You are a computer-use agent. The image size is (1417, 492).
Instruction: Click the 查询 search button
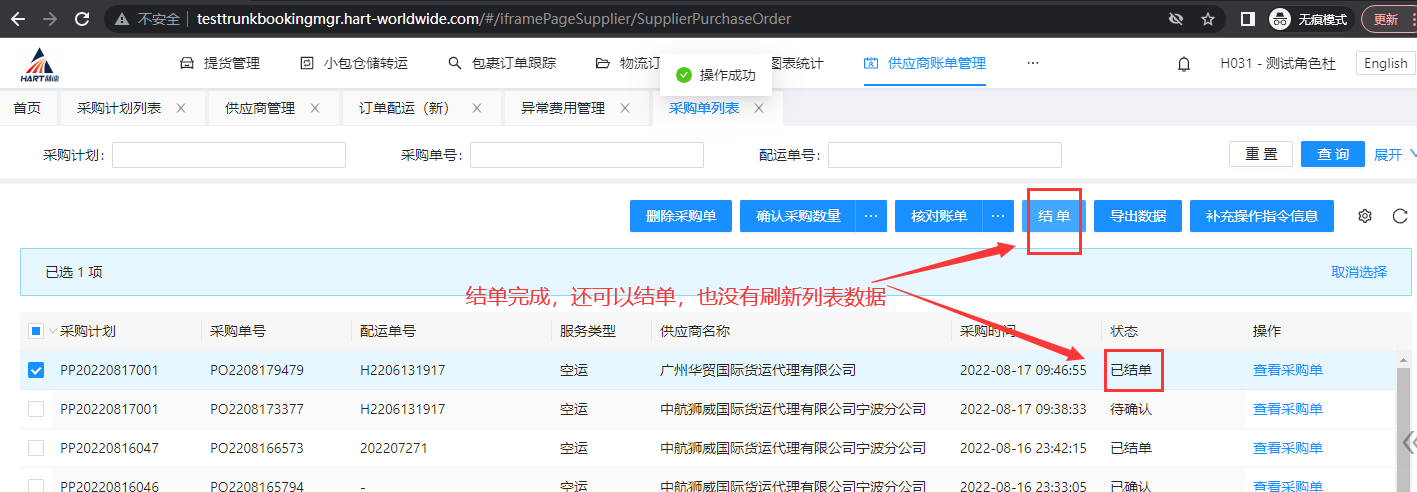click(1332, 154)
